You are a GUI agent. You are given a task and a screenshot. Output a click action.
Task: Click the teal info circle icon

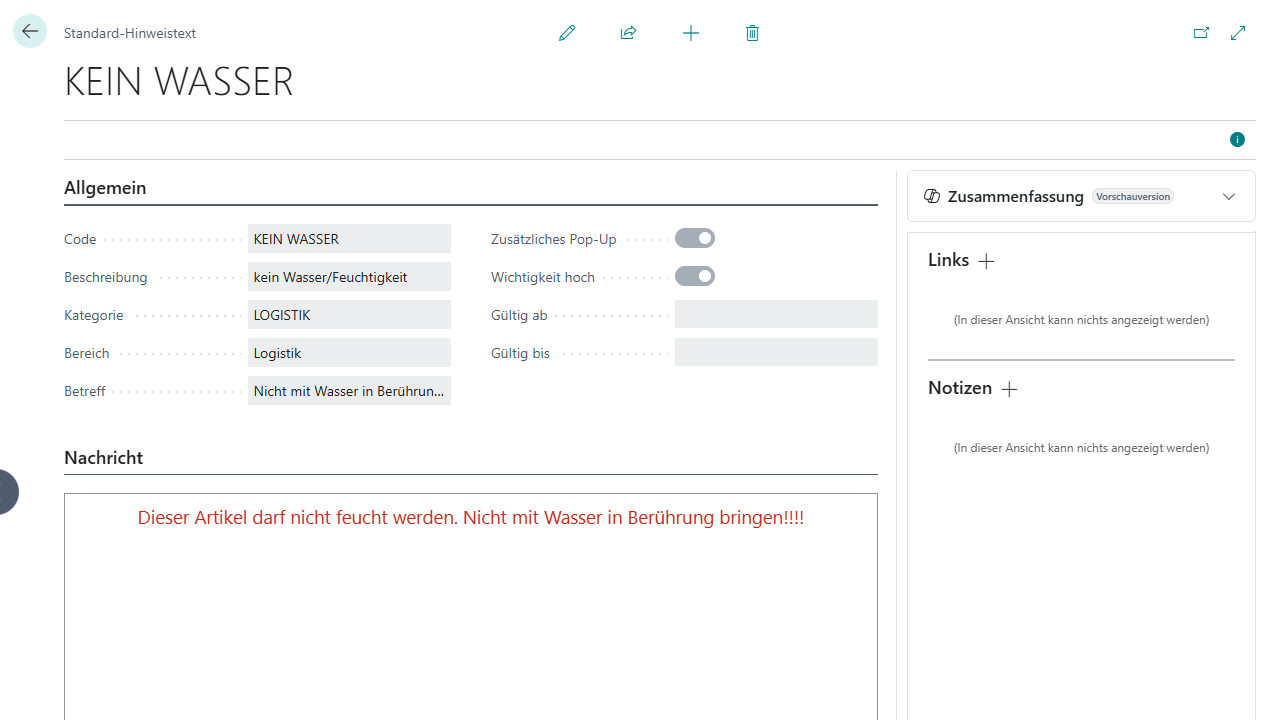coord(1237,140)
